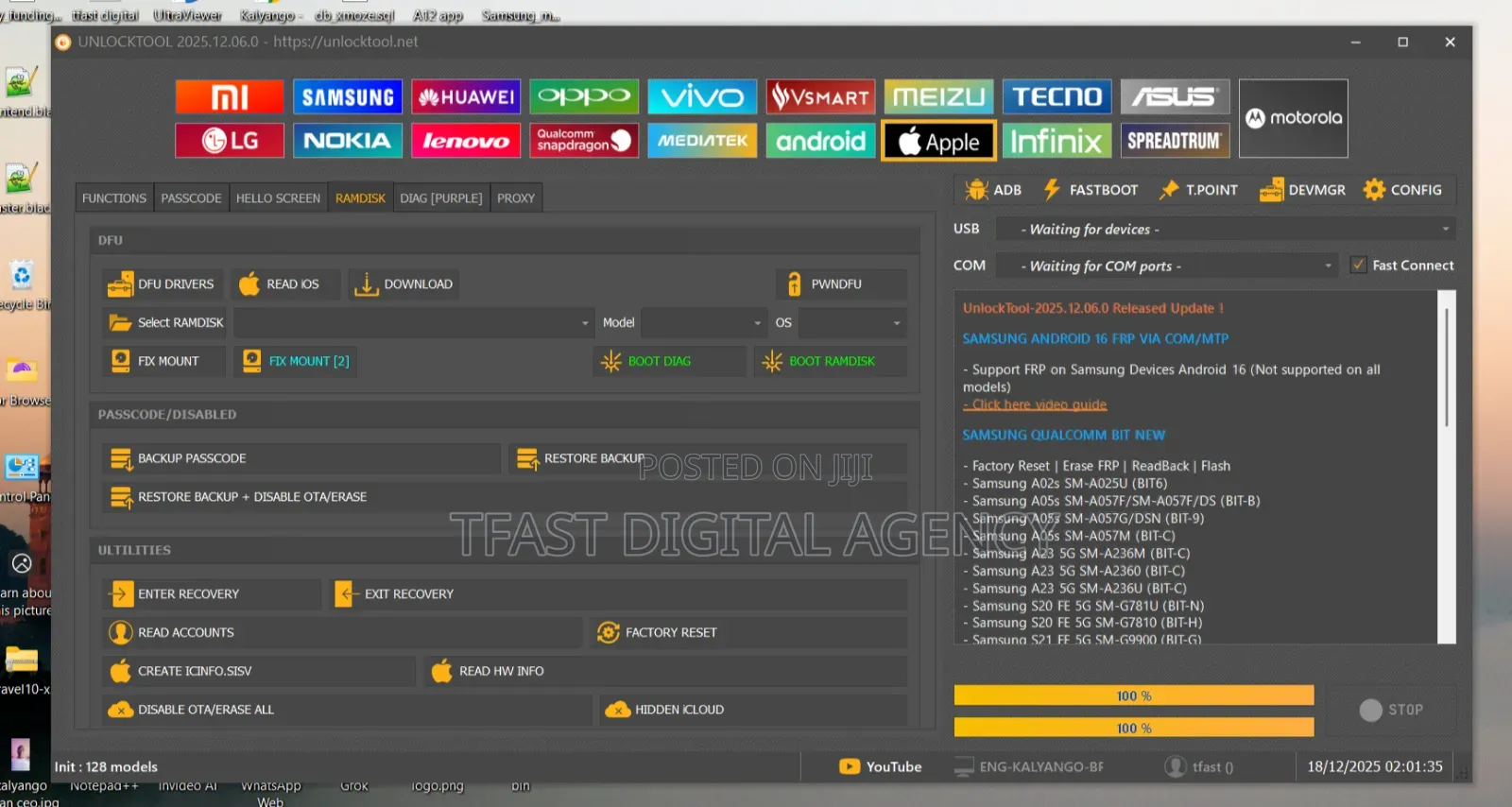The image size is (1512, 807).
Task: Click FACTORY RESET
Action: (x=748, y=632)
